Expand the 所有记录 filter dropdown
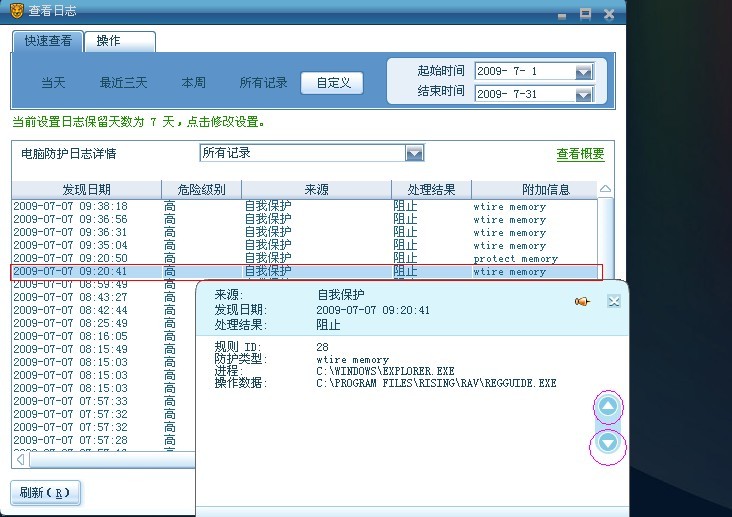Screen dimensions: 732x517 tap(414, 153)
